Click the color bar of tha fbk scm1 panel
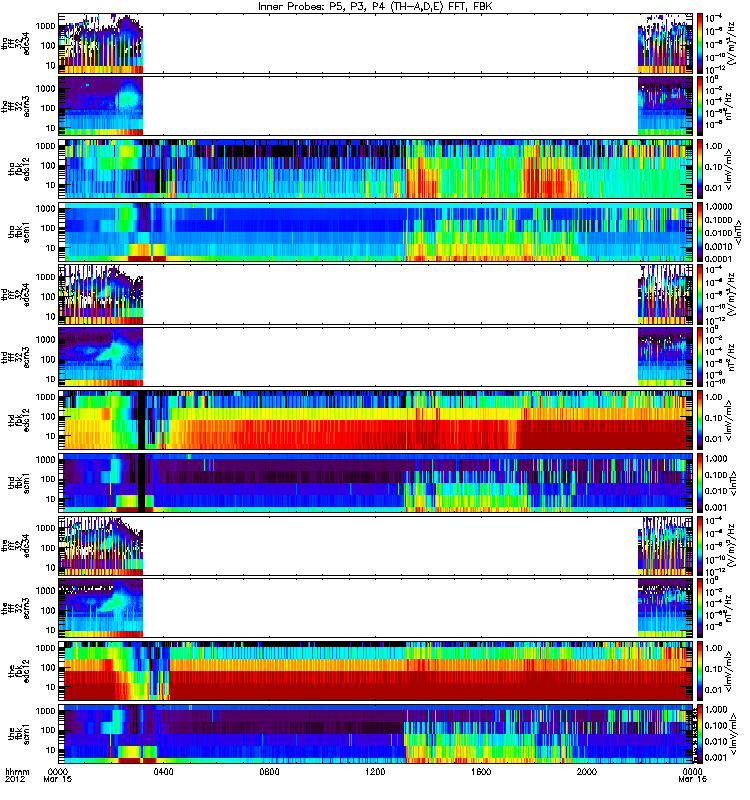This screenshot has width=750, height=800. point(700,232)
